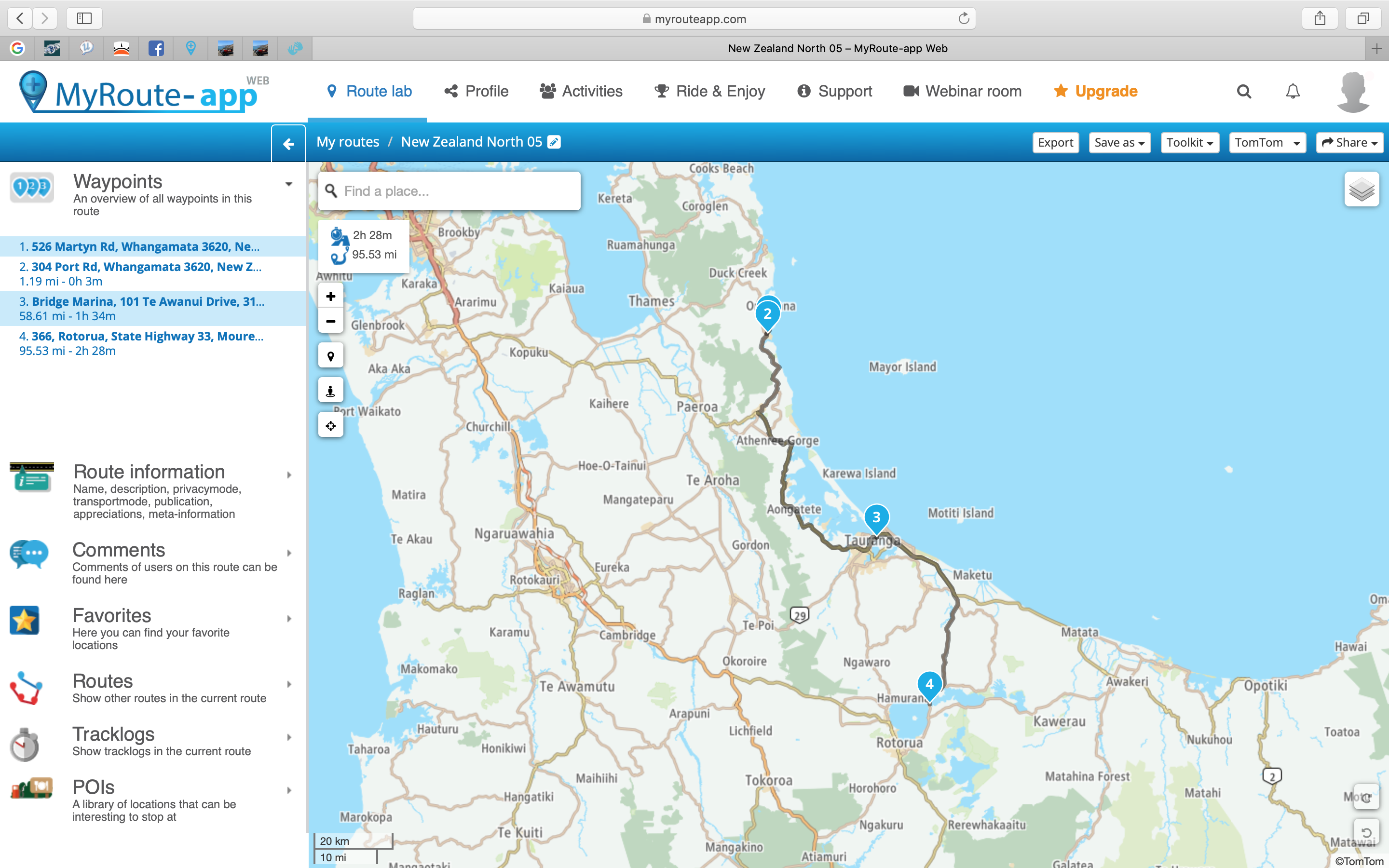Click the rename route pencil icon
The width and height of the screenshot is (1389, 868).
554,142
